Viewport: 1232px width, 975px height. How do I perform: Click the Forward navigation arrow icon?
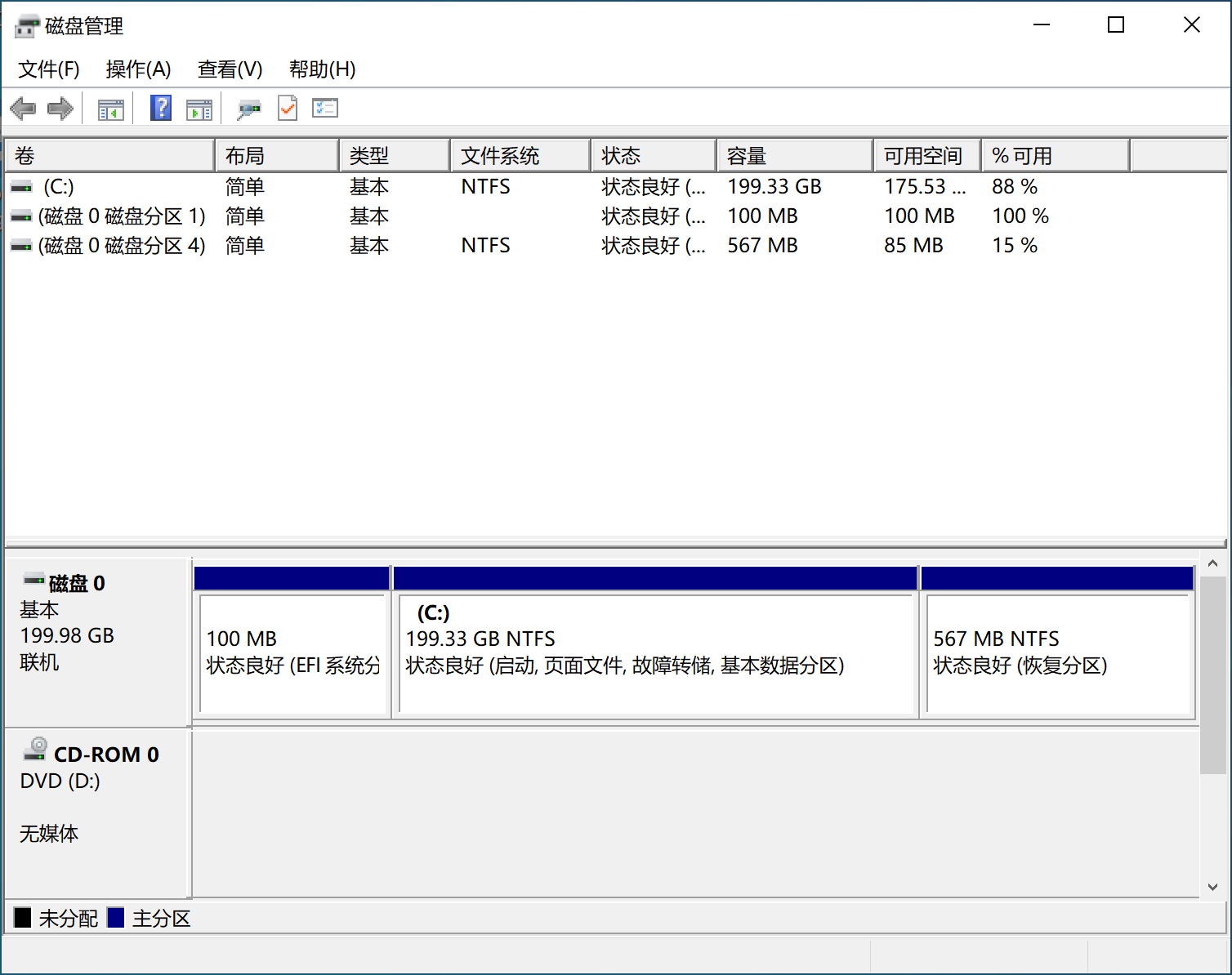coord(60,108)
